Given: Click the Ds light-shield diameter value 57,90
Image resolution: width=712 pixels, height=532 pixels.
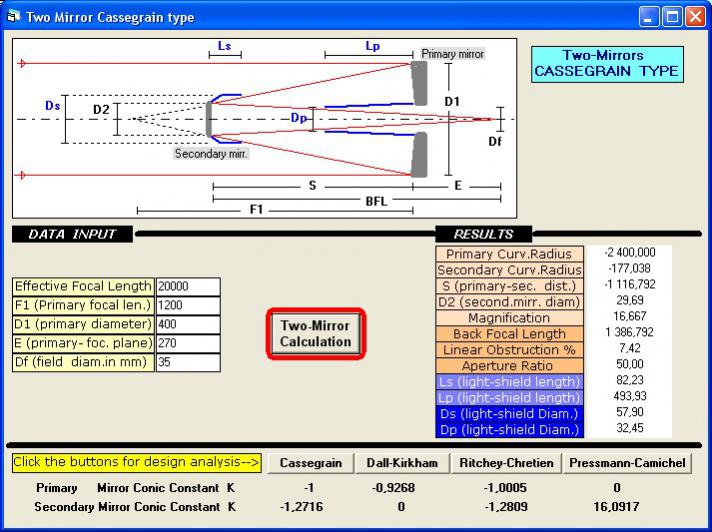Looking at the screenshot, I should 630,412.
